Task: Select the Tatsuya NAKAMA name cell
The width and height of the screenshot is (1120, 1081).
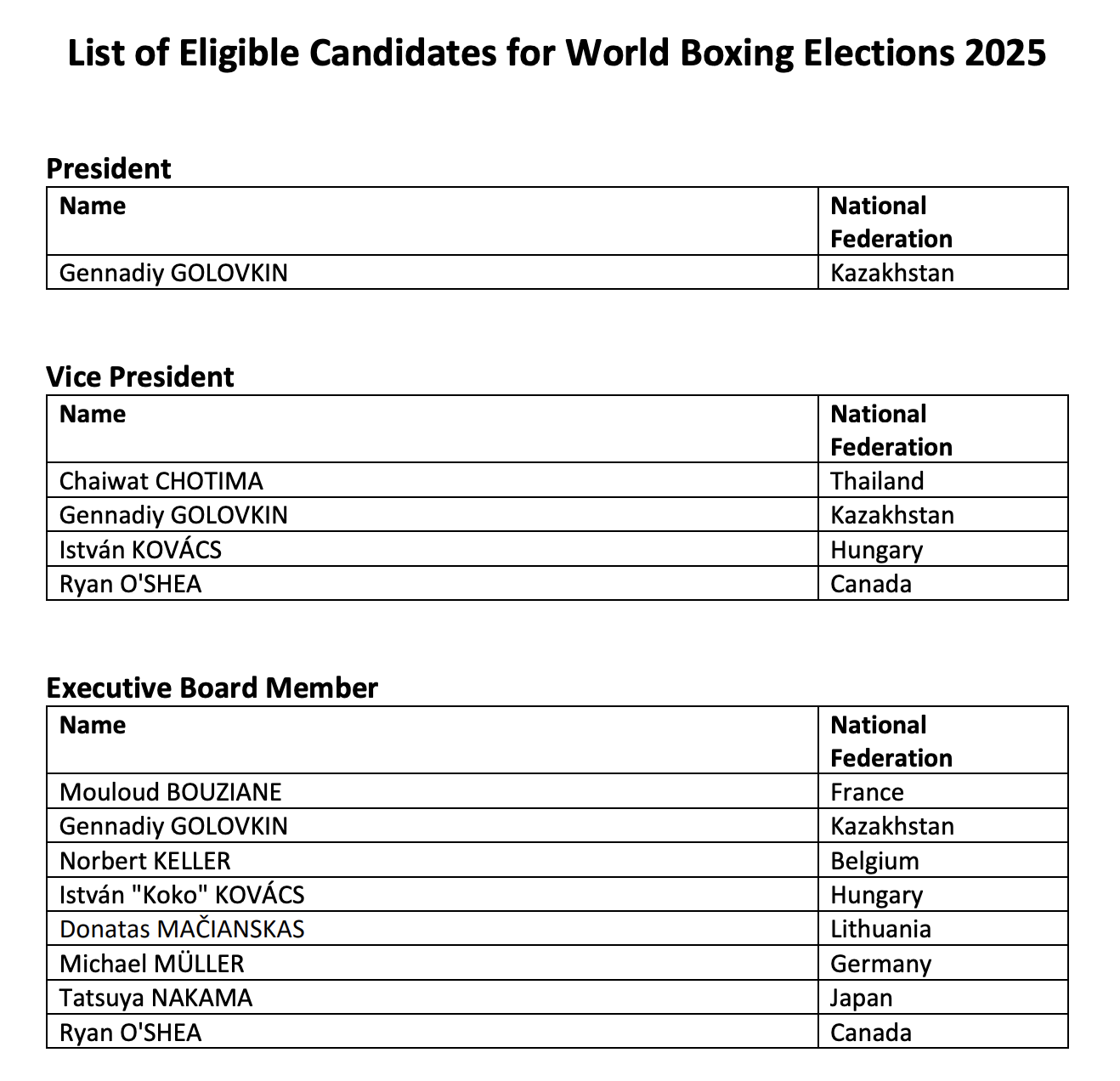Action: [156, 998]
